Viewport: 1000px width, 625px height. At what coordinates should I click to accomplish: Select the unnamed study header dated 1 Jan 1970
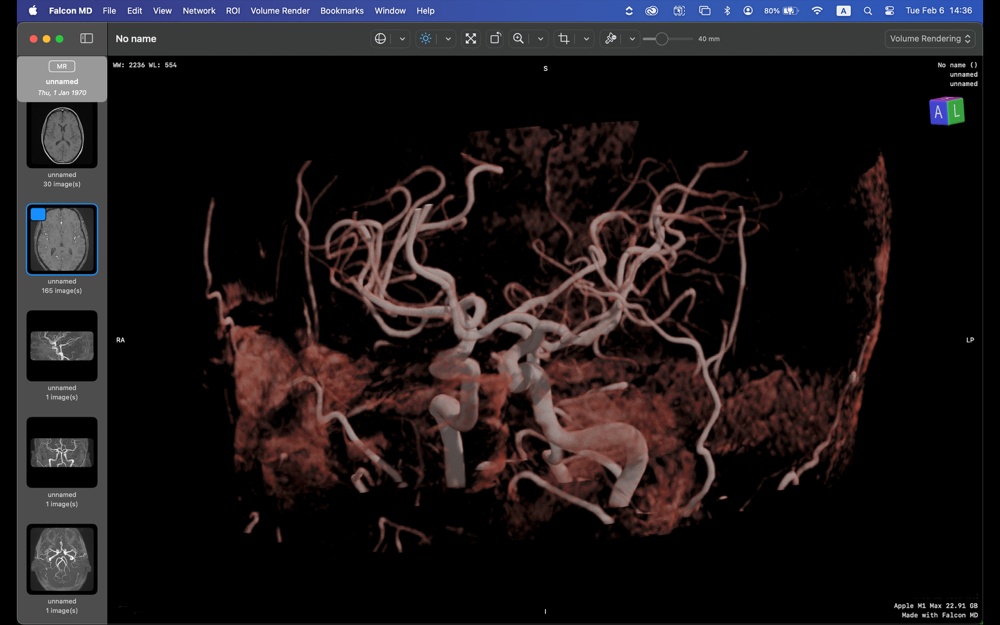coord(62,82)
